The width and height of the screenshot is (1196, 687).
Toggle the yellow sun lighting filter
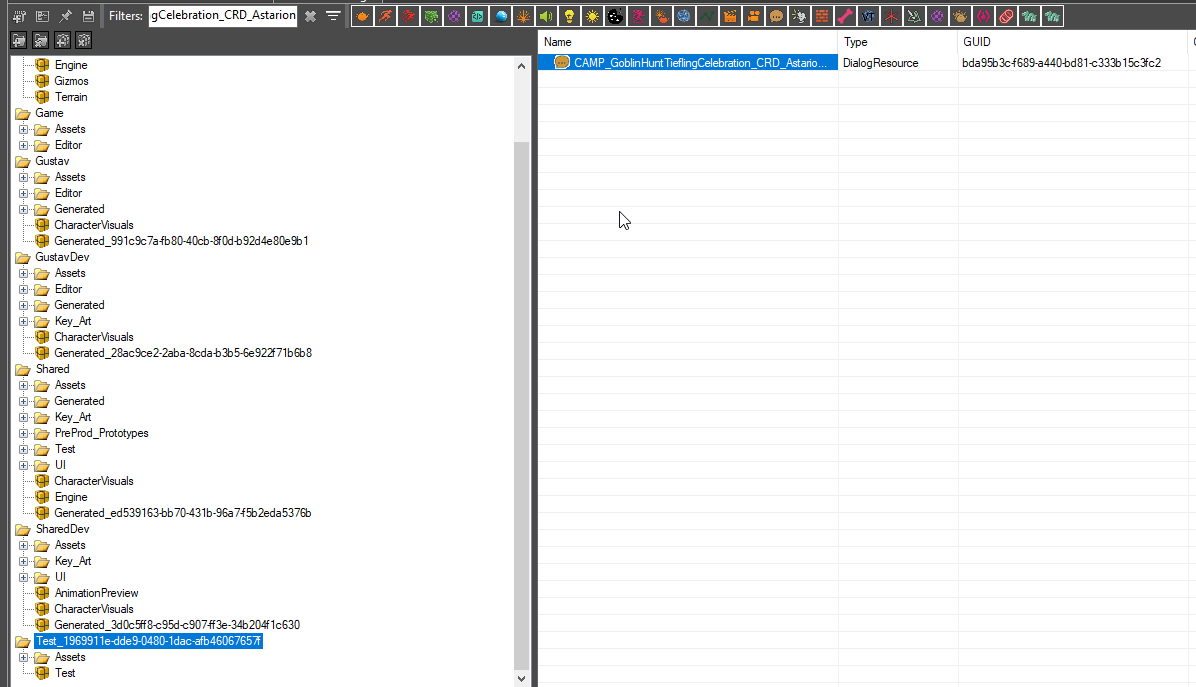click(592, 16)
